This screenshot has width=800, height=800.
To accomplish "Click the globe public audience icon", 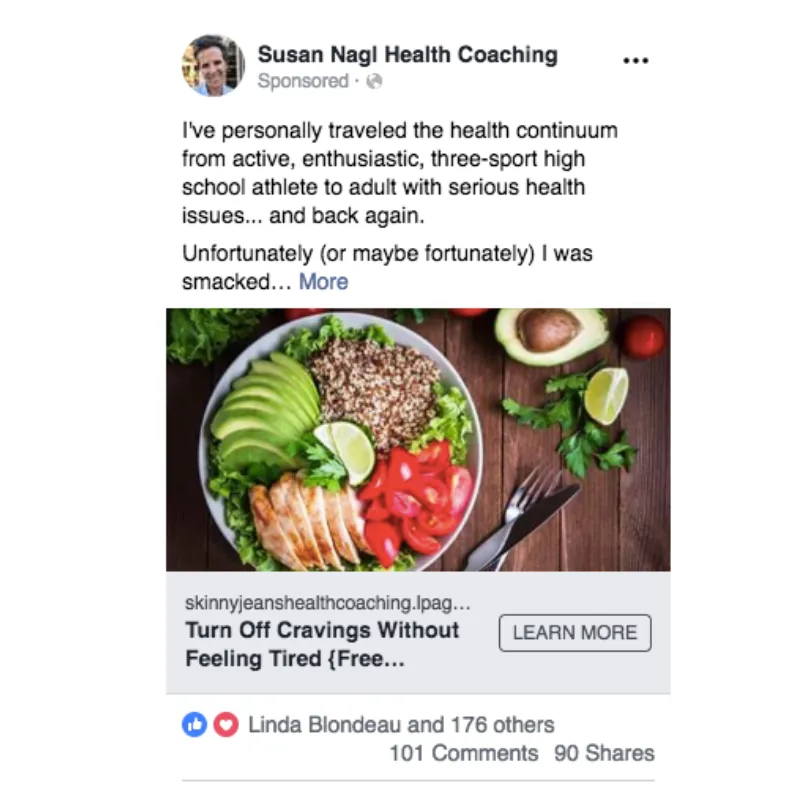I will point(374,81).
